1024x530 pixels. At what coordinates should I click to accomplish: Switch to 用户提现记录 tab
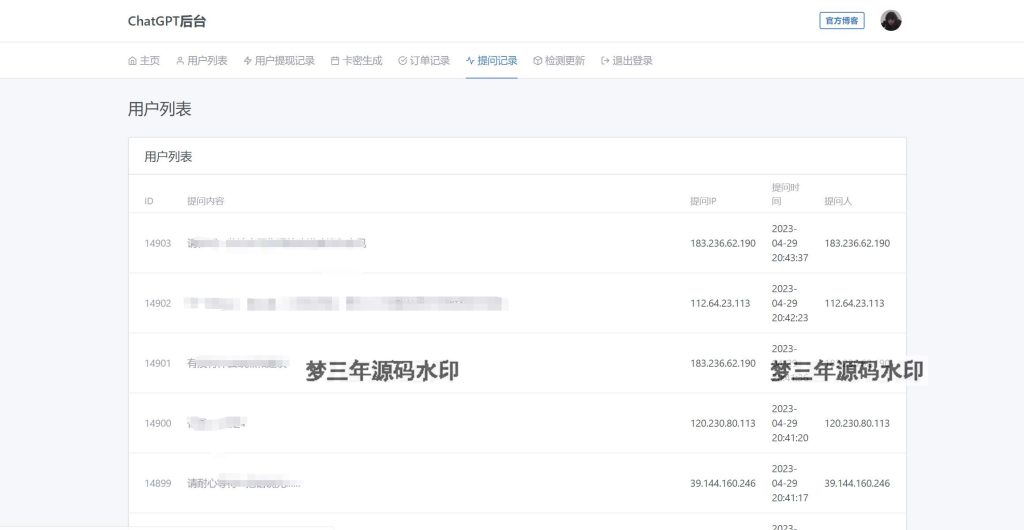(279, 61)
